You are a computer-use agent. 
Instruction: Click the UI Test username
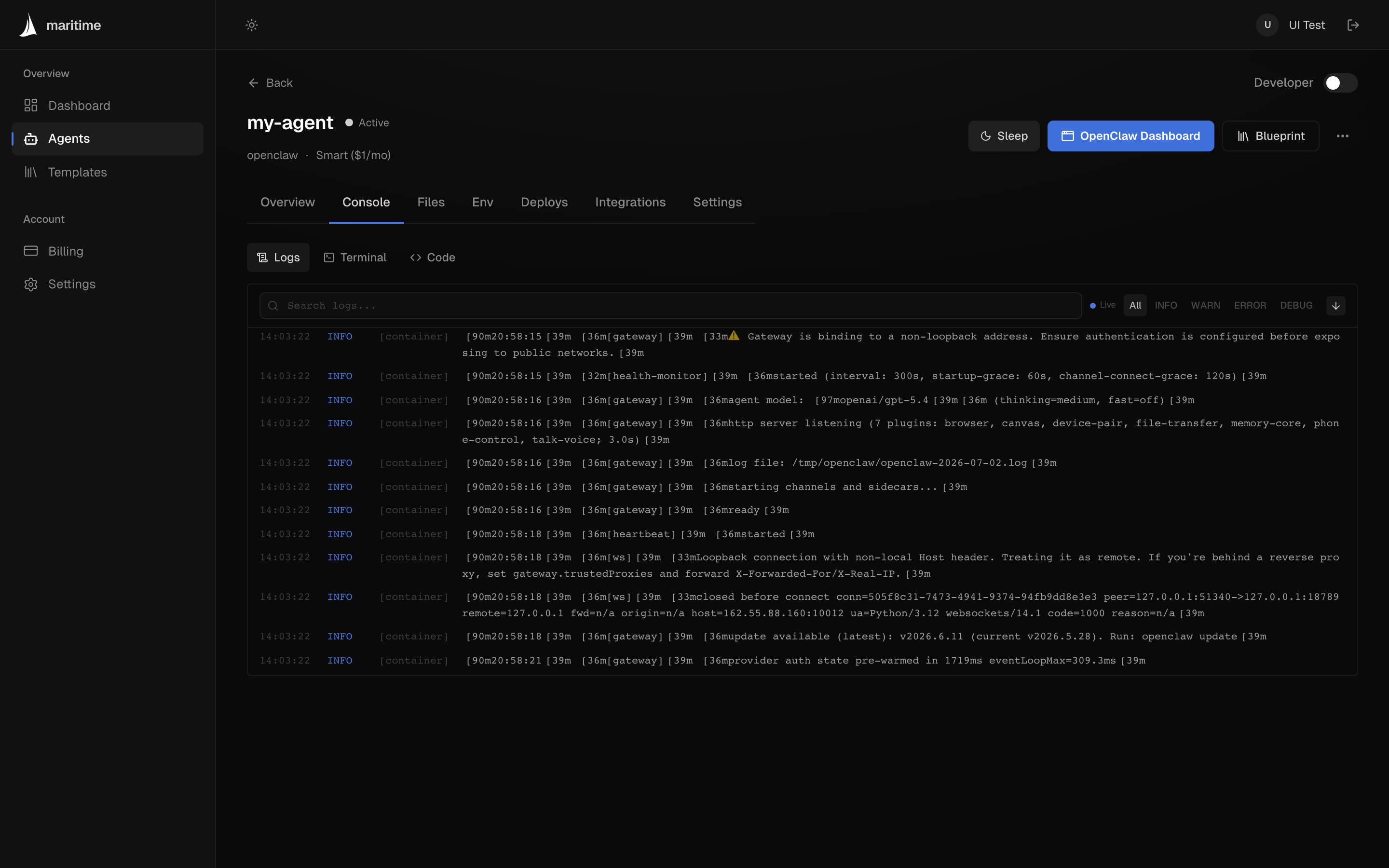1307,25
